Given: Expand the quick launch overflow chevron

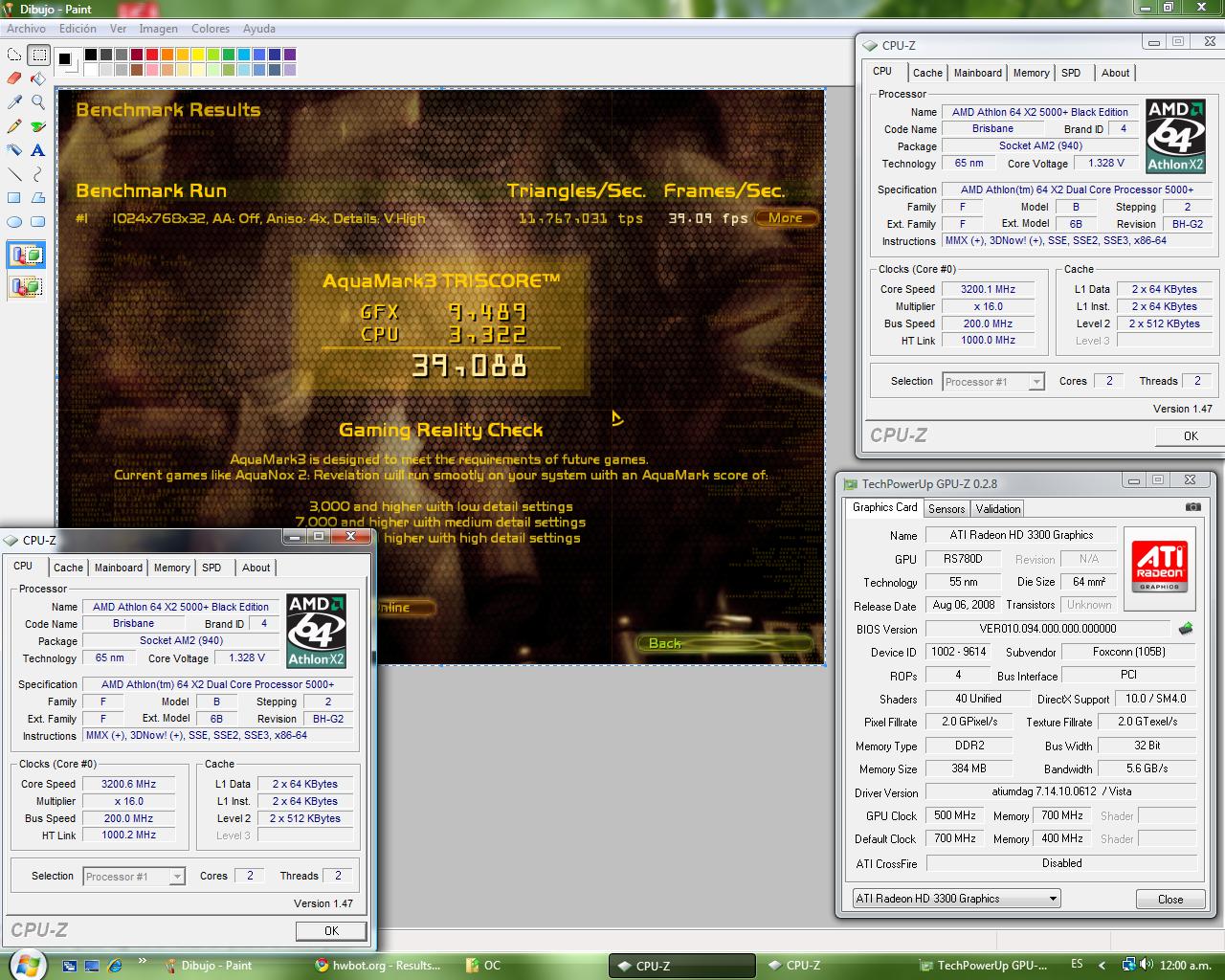Looking at the screenshot, I should 143,961.
